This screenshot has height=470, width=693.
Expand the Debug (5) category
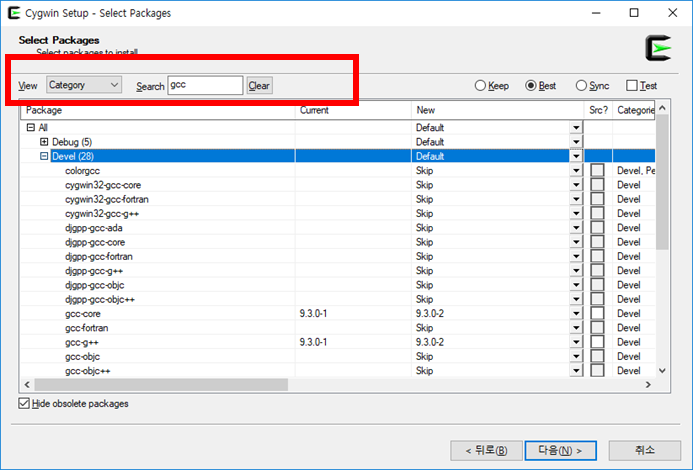(x=44, y=142)
